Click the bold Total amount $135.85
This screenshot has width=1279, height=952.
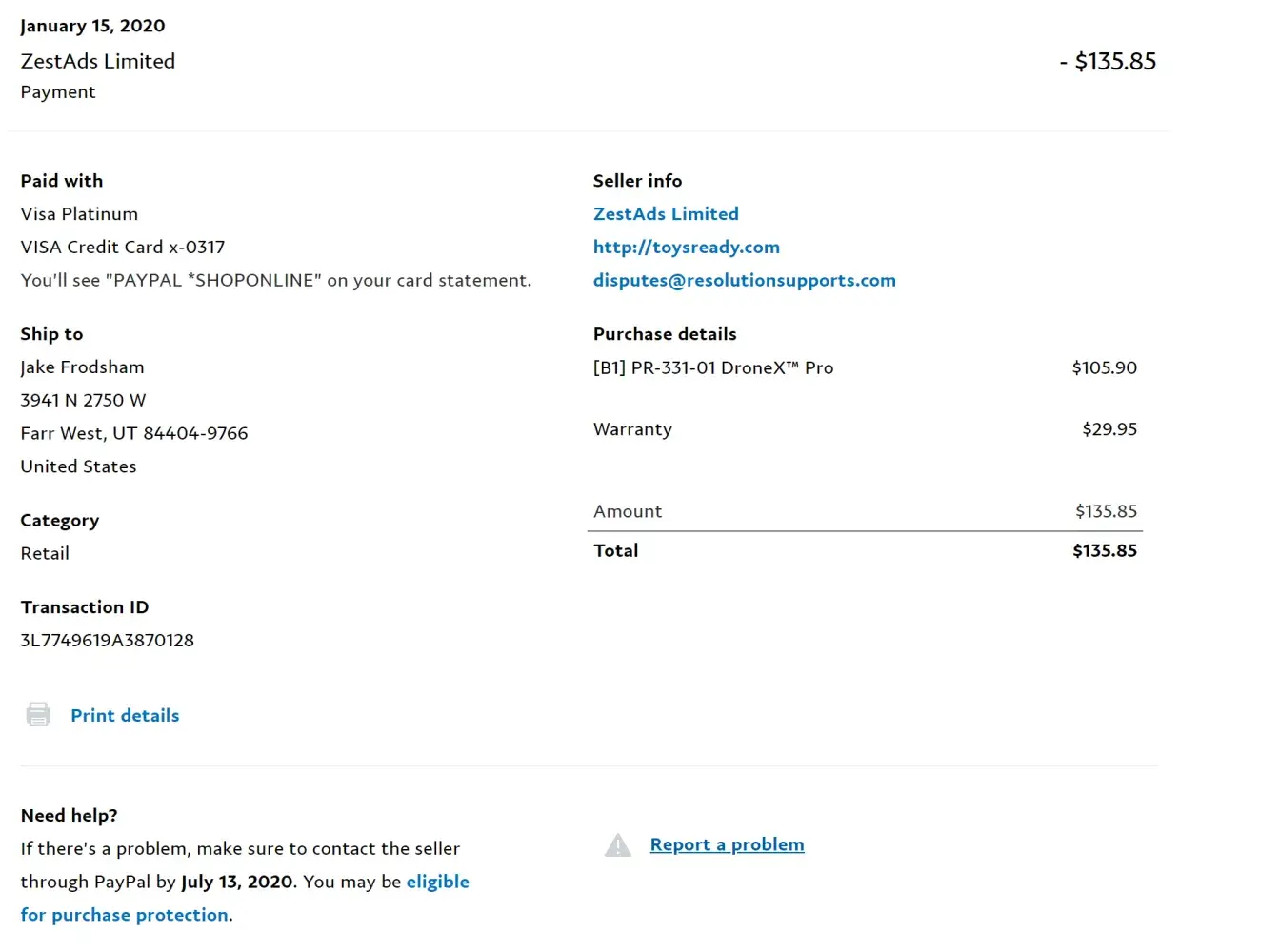point(1104,551)
